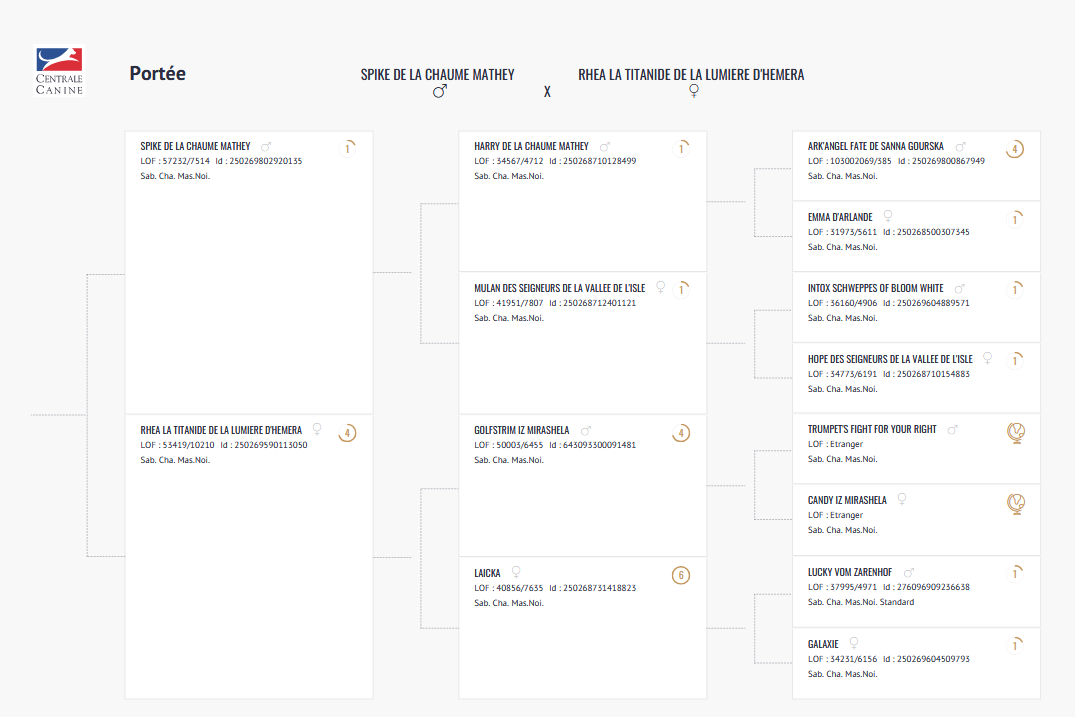Click the rating badge on MULAN DES SEIGNEURS card
Viewport: 1075px width, 717px height.
pos(681,290)
